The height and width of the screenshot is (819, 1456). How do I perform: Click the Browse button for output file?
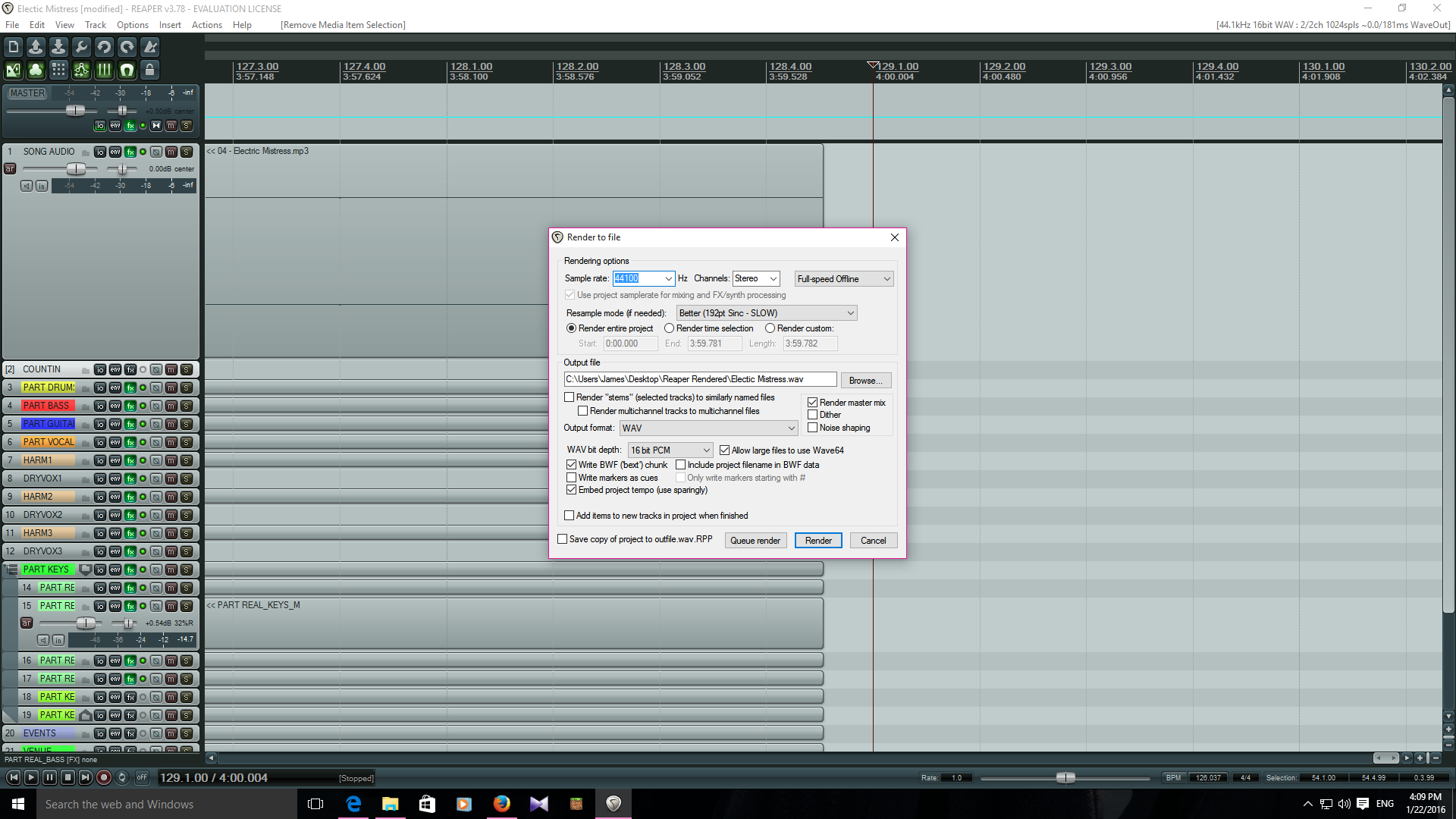864,381
